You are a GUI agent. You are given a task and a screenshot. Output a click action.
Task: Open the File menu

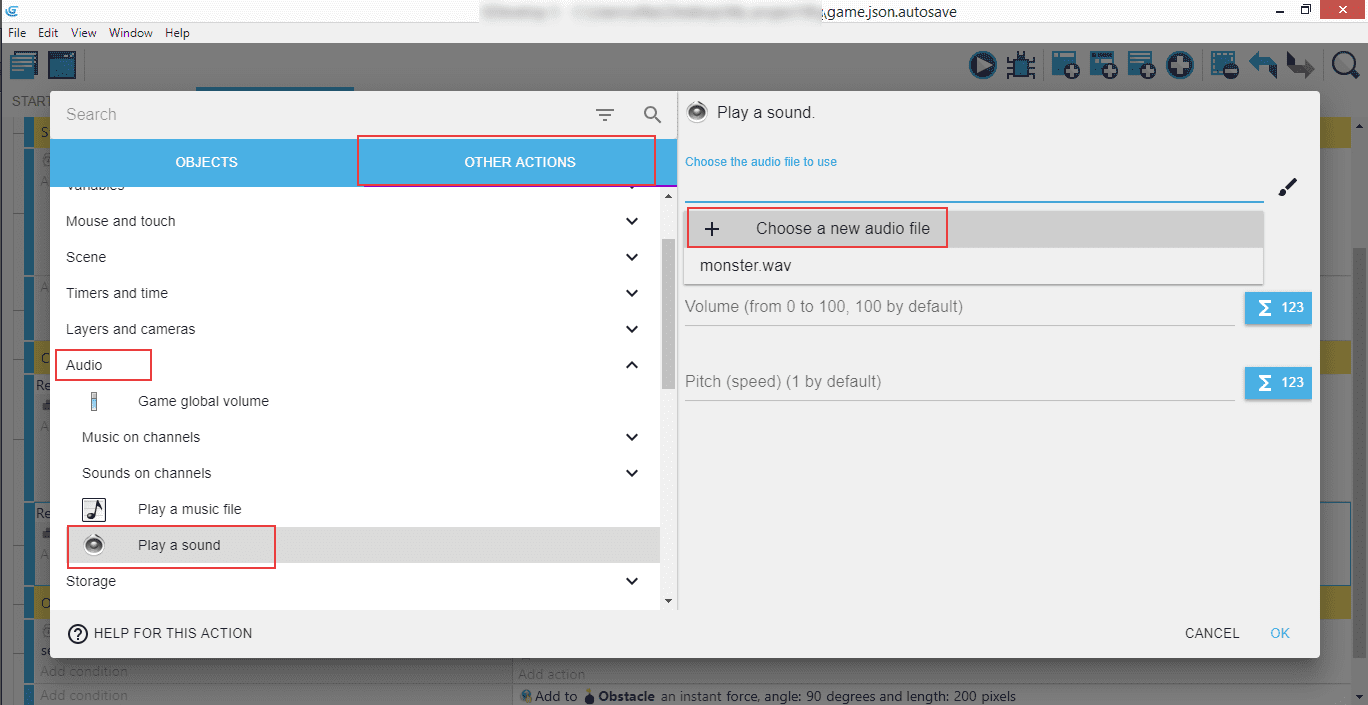point(17,33)
